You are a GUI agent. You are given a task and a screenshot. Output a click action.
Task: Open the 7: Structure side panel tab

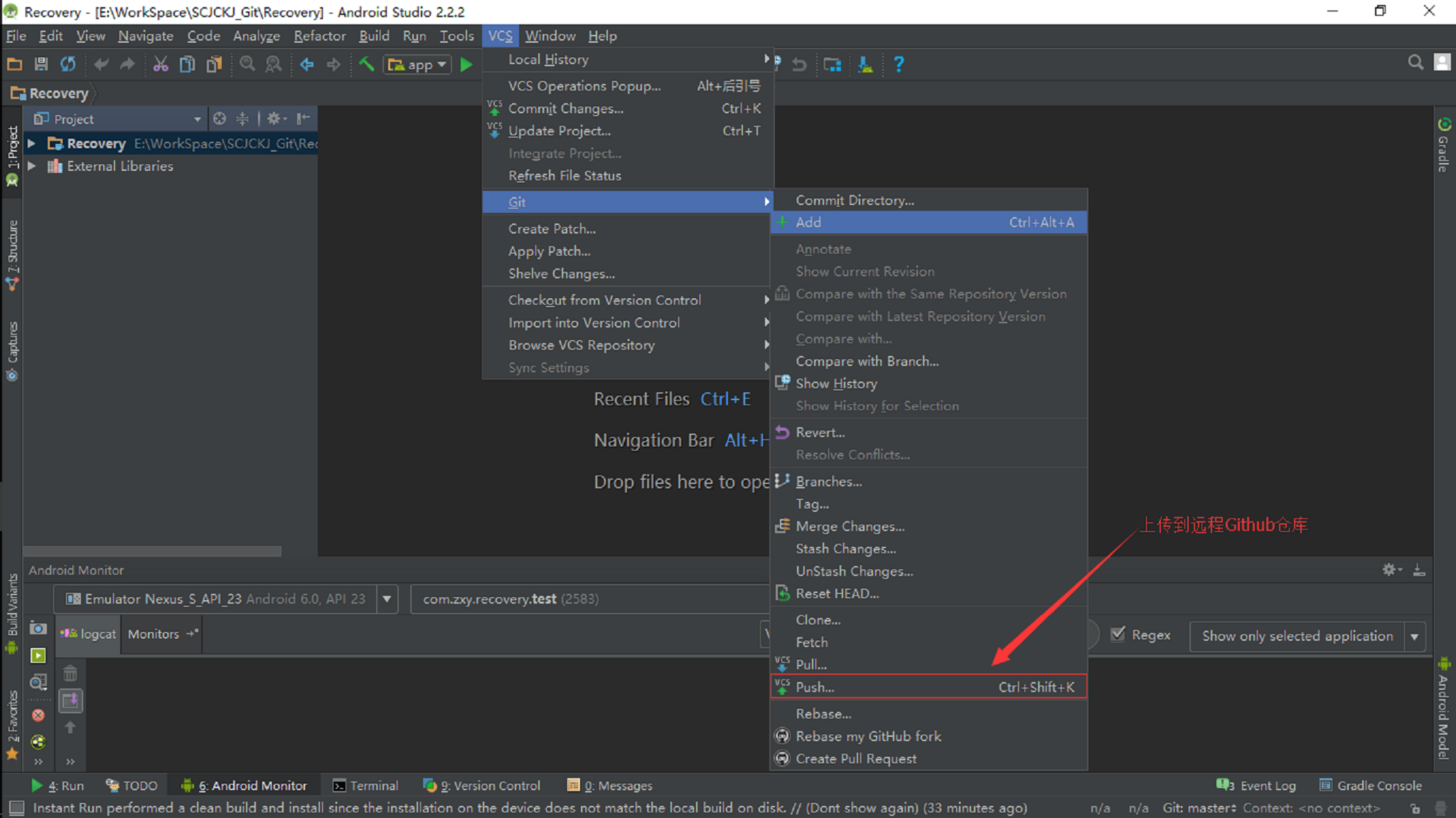12,254
